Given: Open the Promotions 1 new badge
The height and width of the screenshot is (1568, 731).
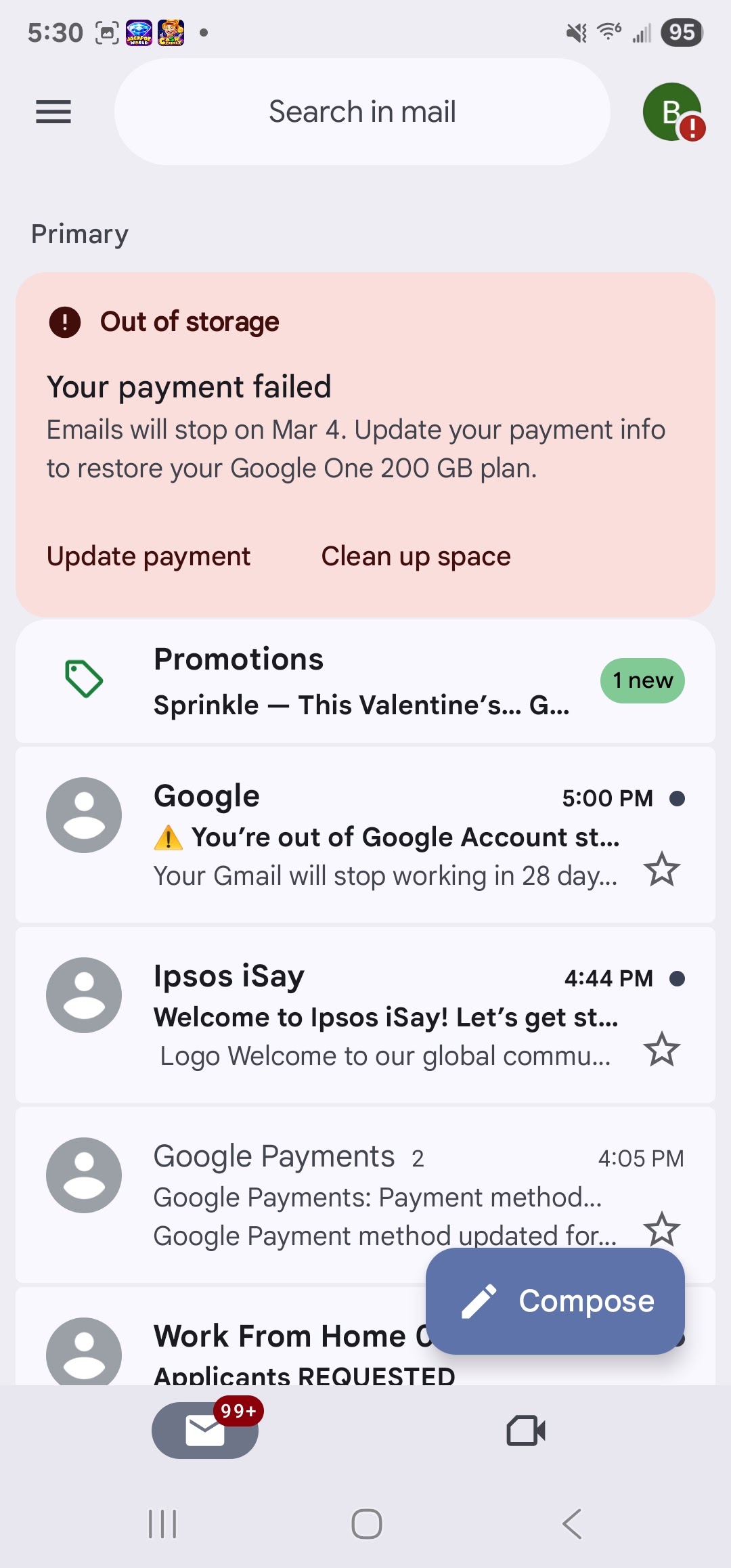Looking at the screenshot, I should [x=642, y=680].
